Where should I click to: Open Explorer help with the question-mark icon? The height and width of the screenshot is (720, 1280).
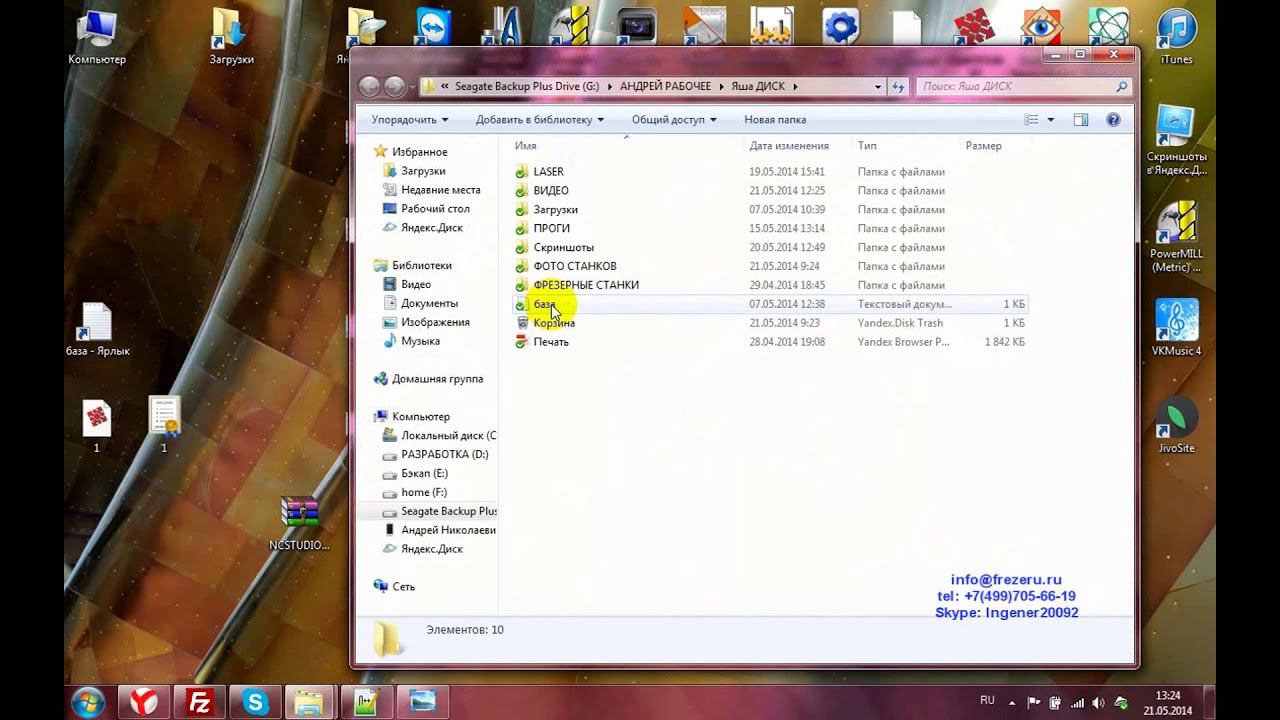pos(1113,120)
